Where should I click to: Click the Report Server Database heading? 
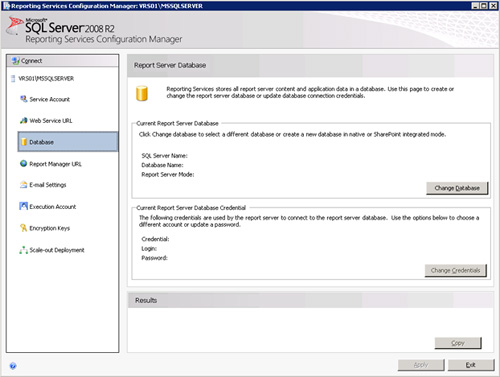coord(170,65)
